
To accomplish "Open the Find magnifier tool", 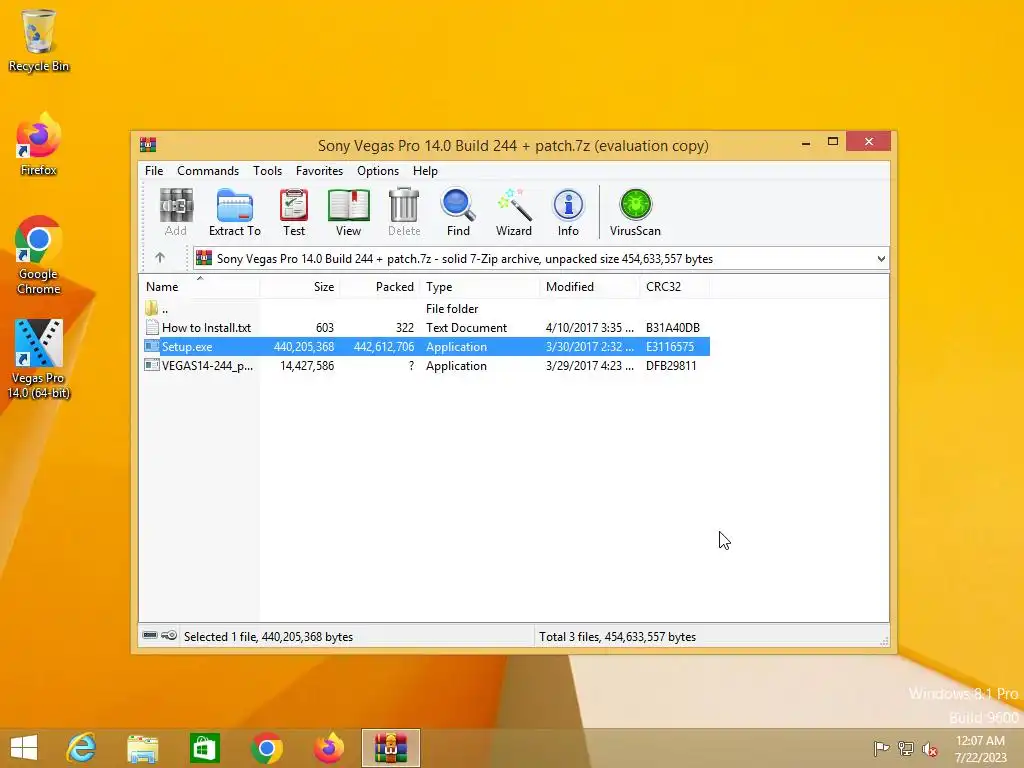I will click(458, 212).
